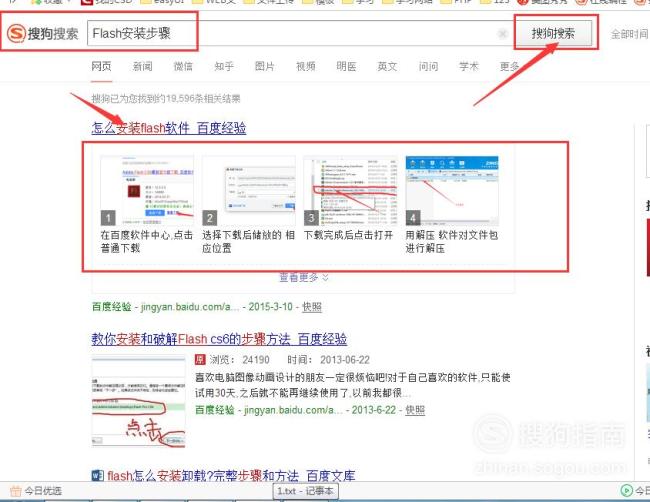Open the Flash cs6 result thumbnail image
Viewport: 650px width, 502px height.
coord(138,402)
